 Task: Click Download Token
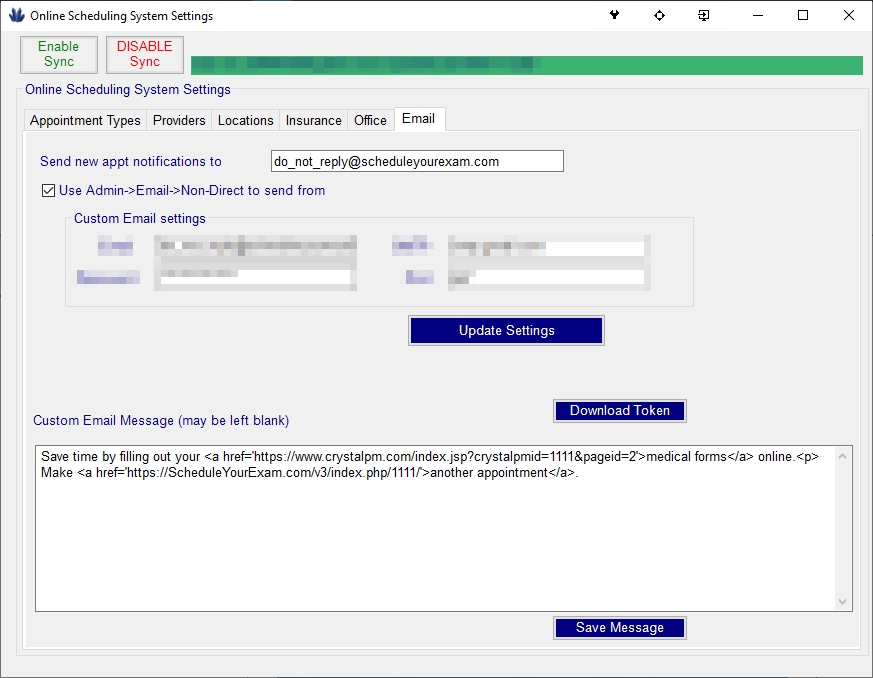point(619,410)
